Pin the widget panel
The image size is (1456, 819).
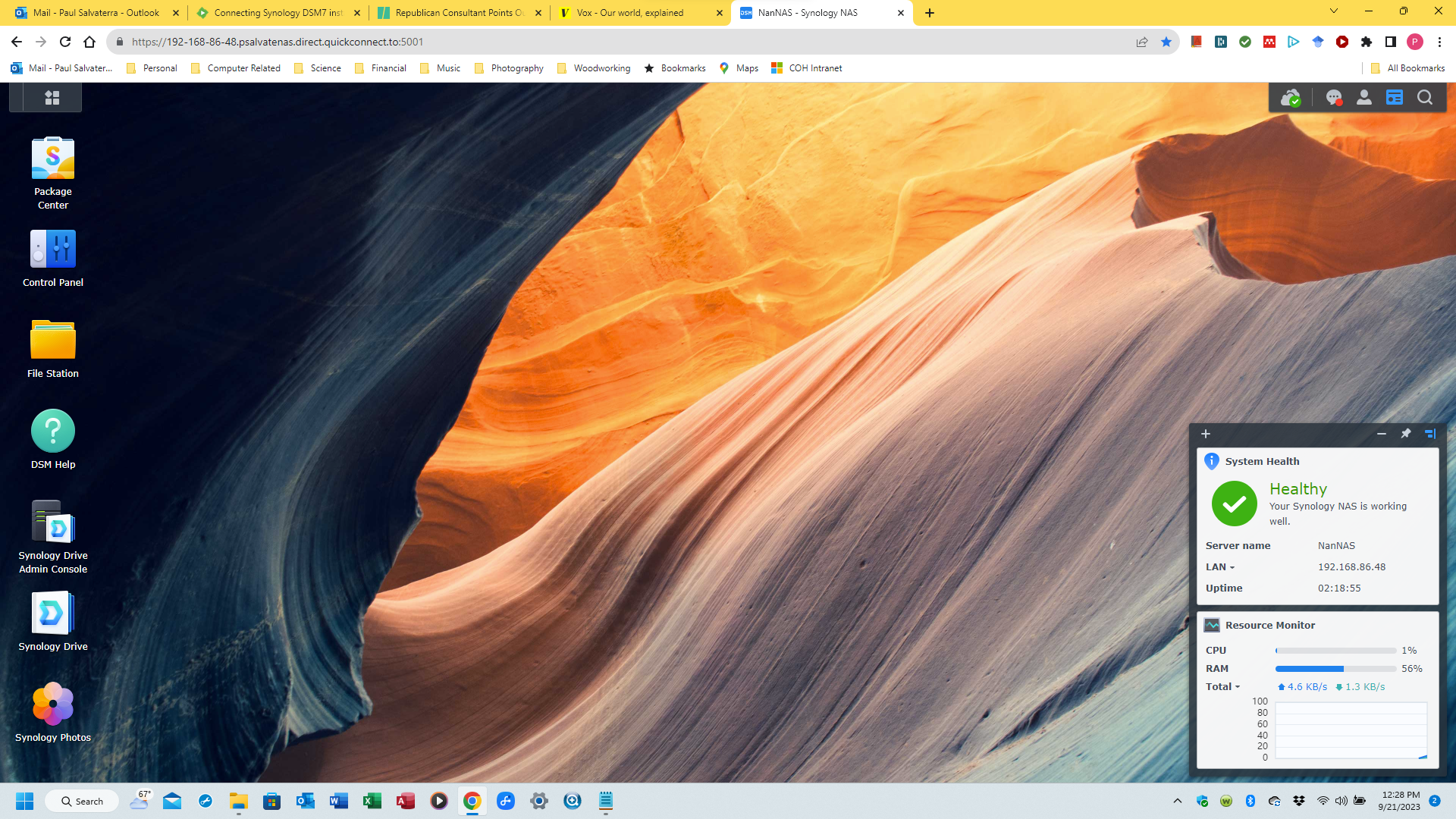[1405, 434]
